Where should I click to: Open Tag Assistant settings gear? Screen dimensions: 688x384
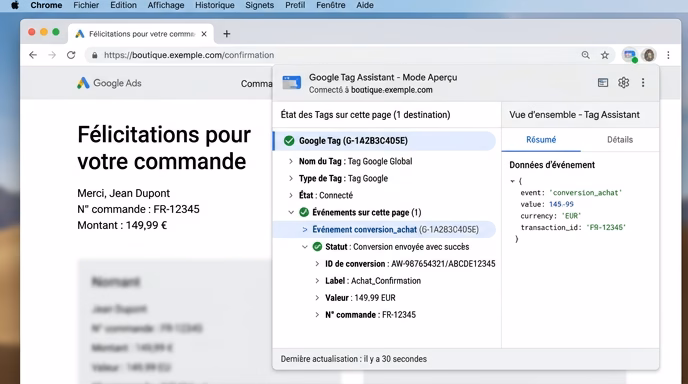tap(624, 83)
